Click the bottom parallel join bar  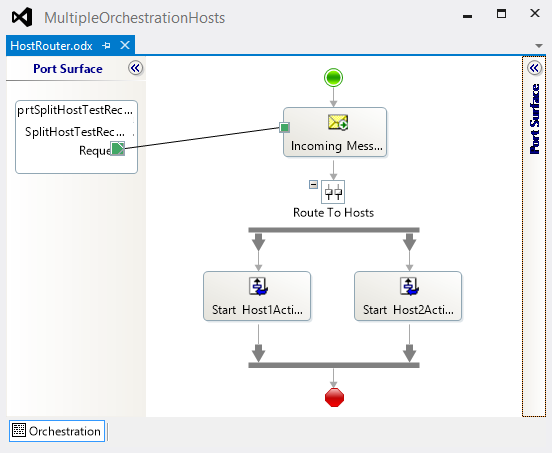click(x=334, y=365)
